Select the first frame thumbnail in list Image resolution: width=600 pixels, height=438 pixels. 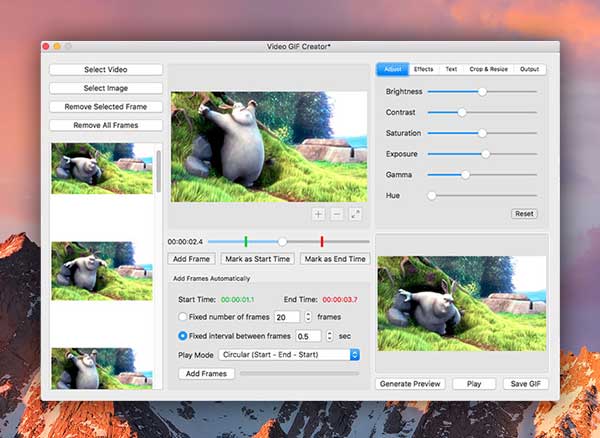pyautogui.click(x=102, y=169)
